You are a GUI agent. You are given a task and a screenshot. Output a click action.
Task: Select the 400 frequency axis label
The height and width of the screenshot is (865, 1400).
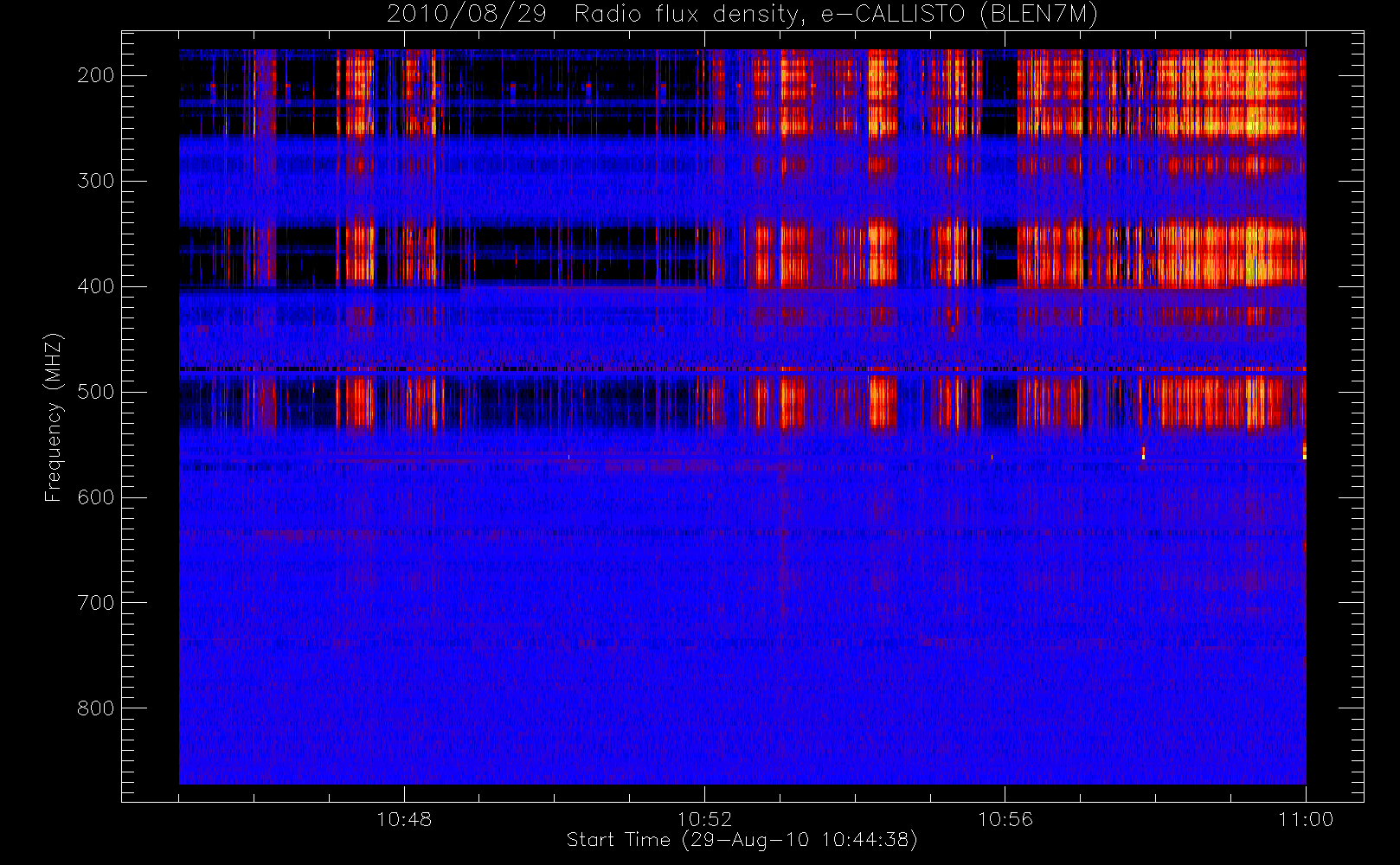tap(96, 286)
